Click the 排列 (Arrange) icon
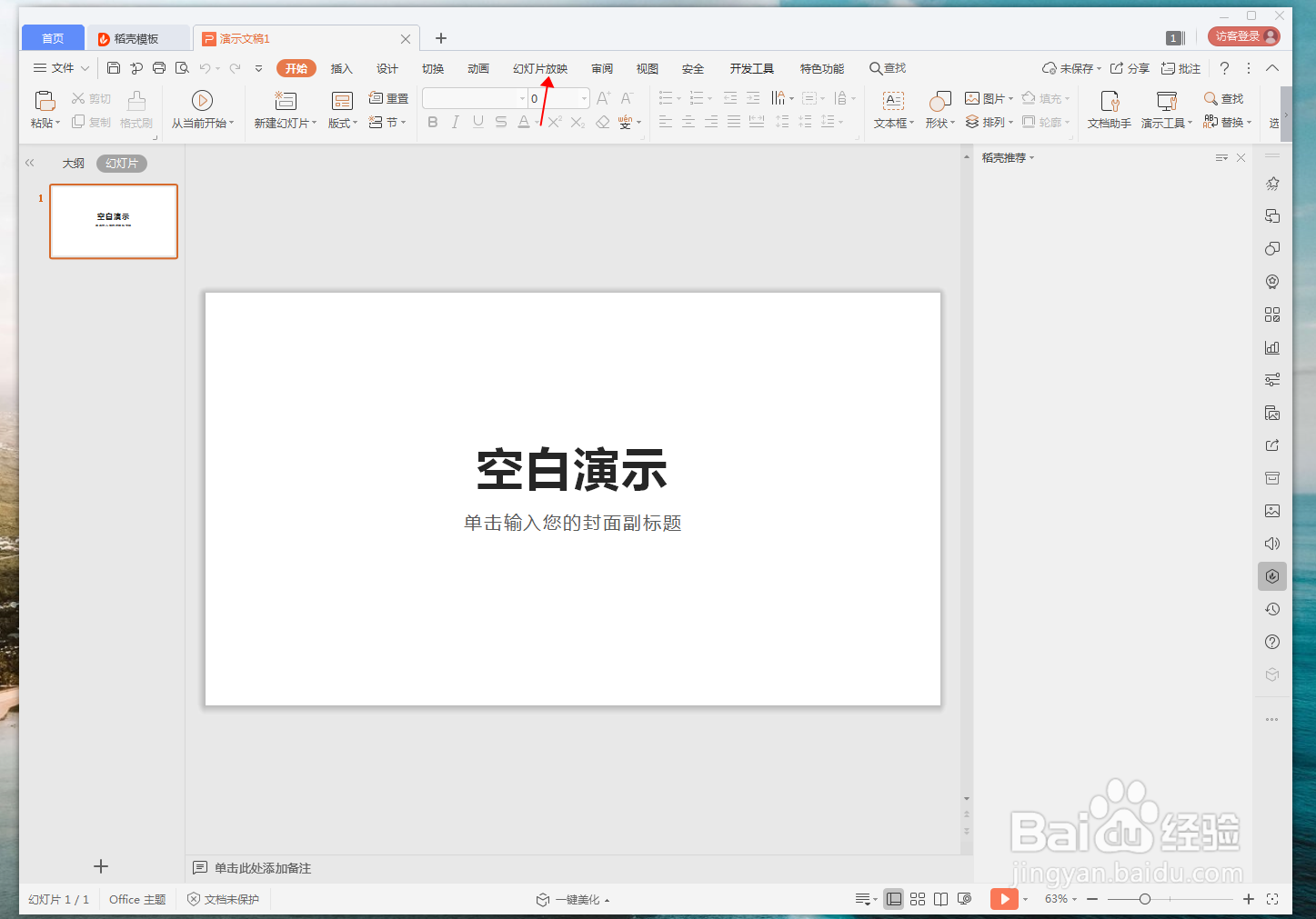The height and width of the screenshot is (919, 1316). click(x=986, y=122)
